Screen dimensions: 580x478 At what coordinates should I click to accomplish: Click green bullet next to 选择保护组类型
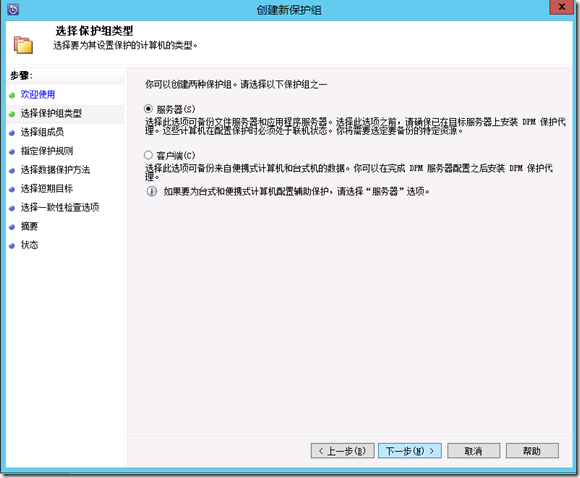pos(12,114)
